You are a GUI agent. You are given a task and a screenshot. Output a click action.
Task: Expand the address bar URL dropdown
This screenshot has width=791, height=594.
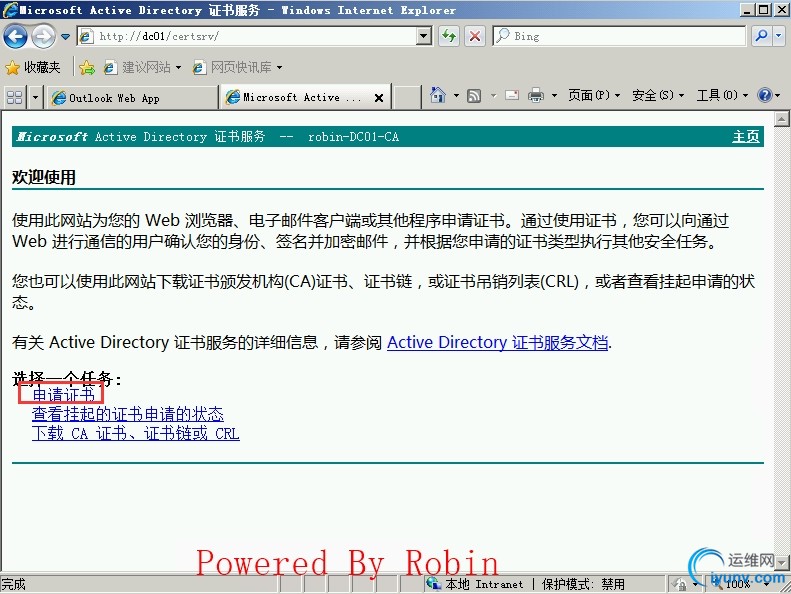[x=424, y=36]
